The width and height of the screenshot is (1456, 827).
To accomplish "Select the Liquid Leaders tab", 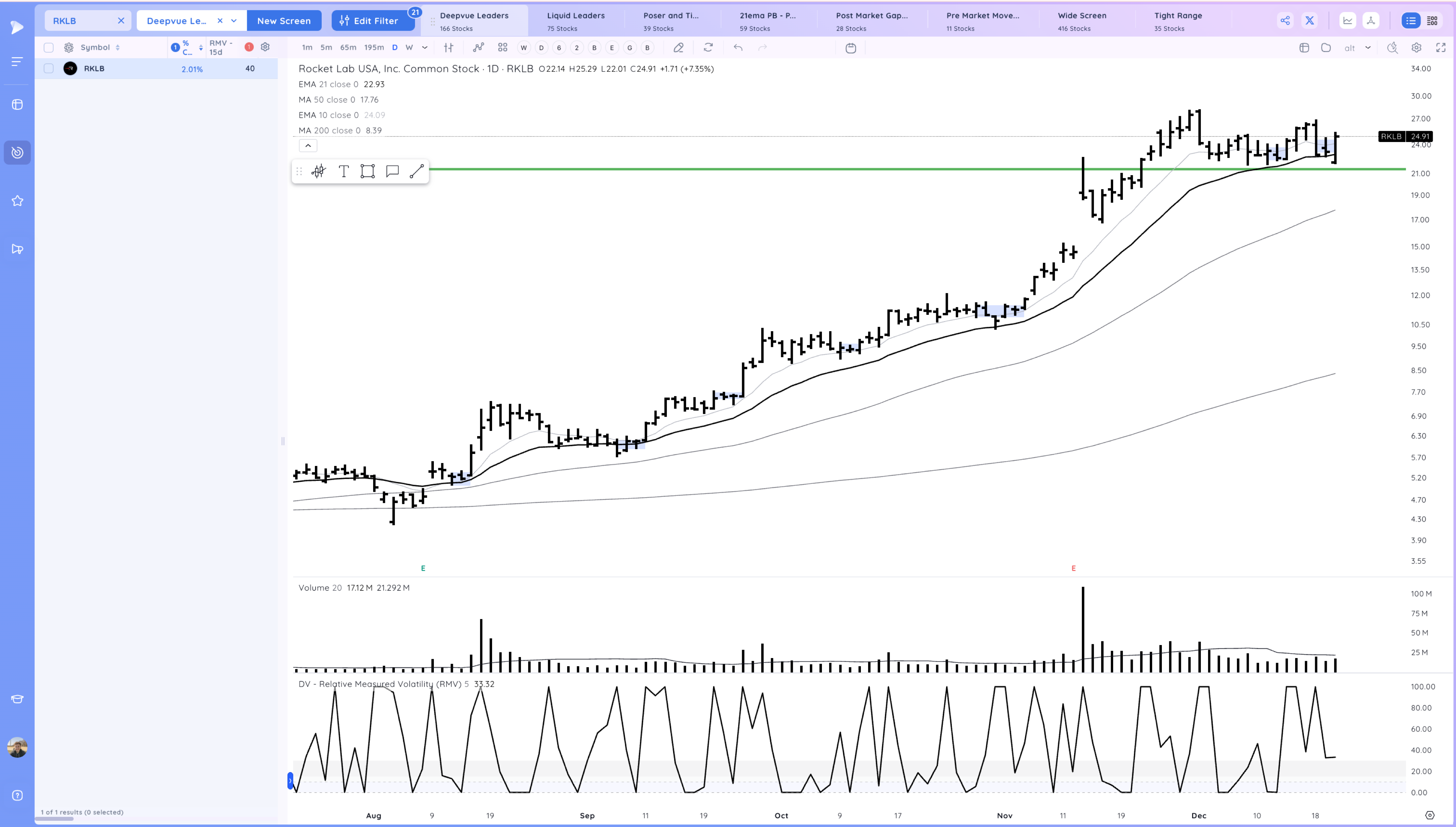I will [x=576, y=21].
